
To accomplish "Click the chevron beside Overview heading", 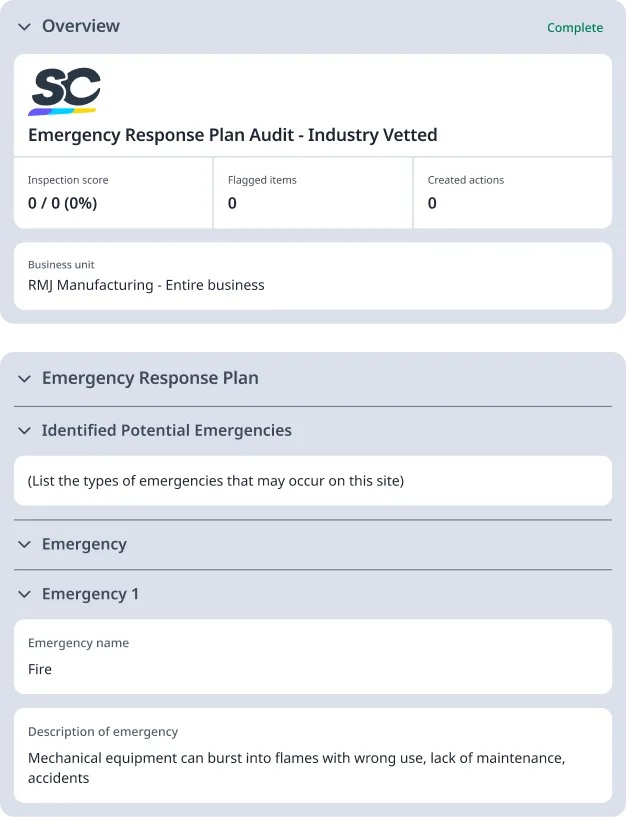I will [x=24, y=27].
